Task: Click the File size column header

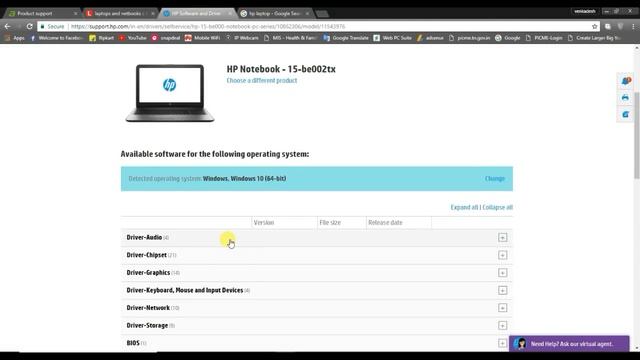Action: [330, 222]
